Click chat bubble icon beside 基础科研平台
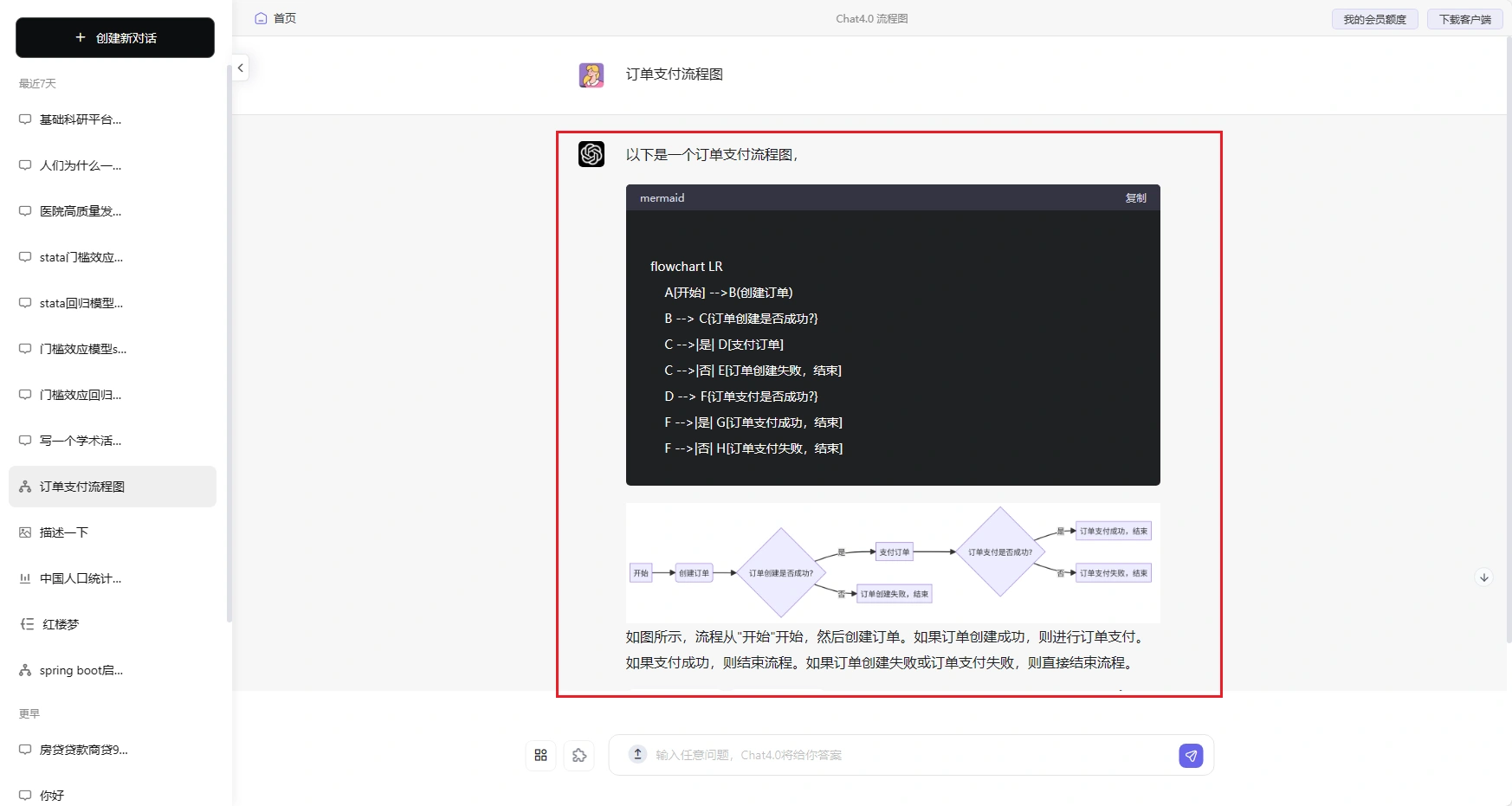This screenshot has height=806, width=1512. (25, 119)
